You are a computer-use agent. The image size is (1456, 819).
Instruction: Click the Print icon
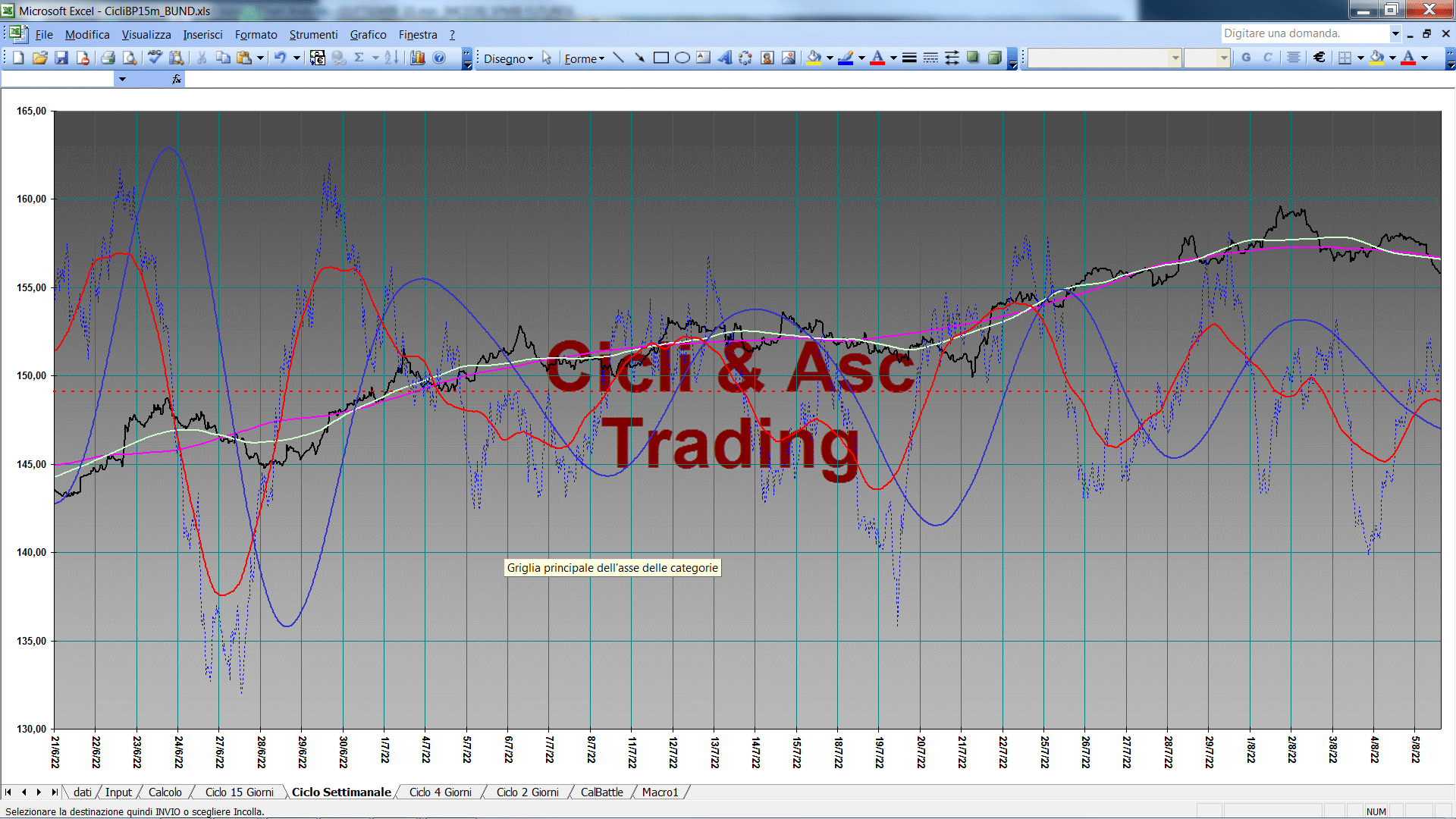coord(108,58)
